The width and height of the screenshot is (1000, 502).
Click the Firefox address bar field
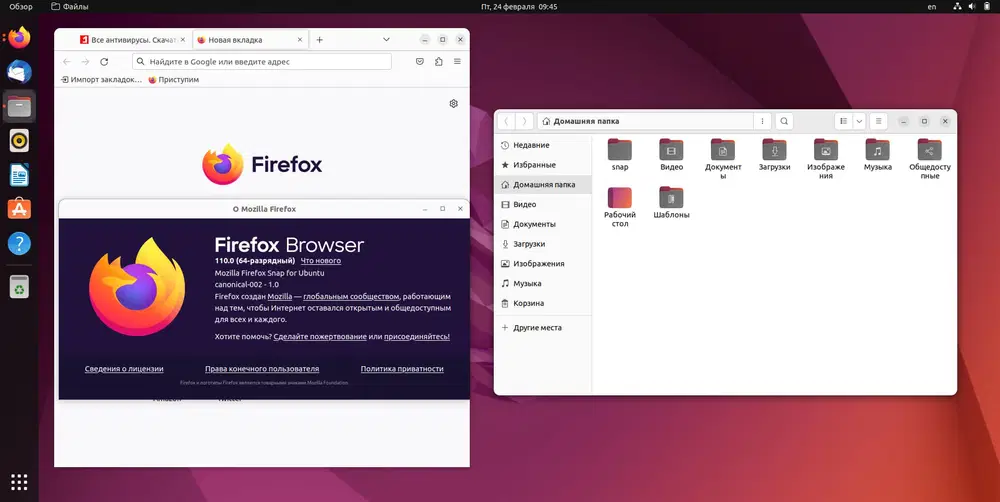(261, 62)
